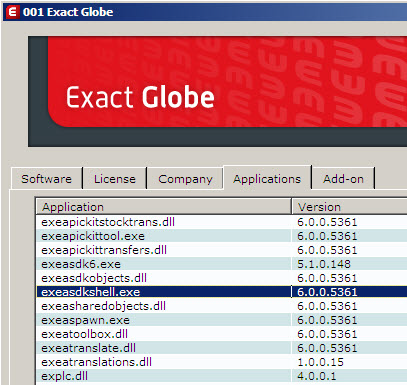
Task: Select the exeapickitstocktrans.dll row
Action: pos(222,222)
